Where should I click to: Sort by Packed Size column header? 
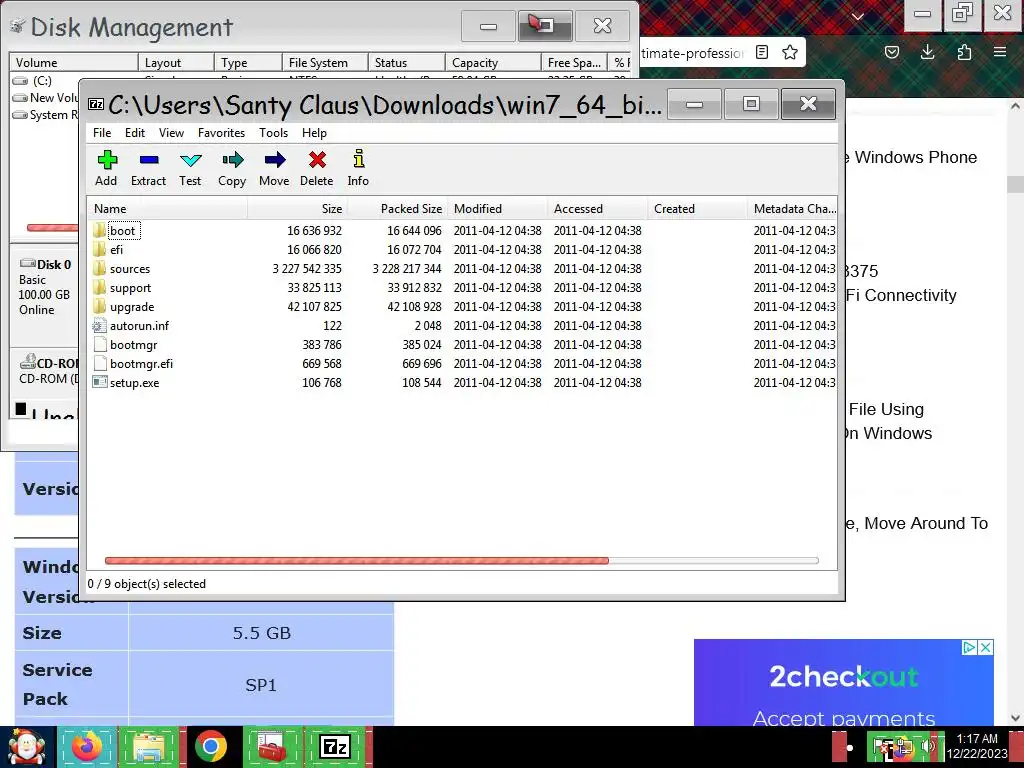(x=398, y=208)
